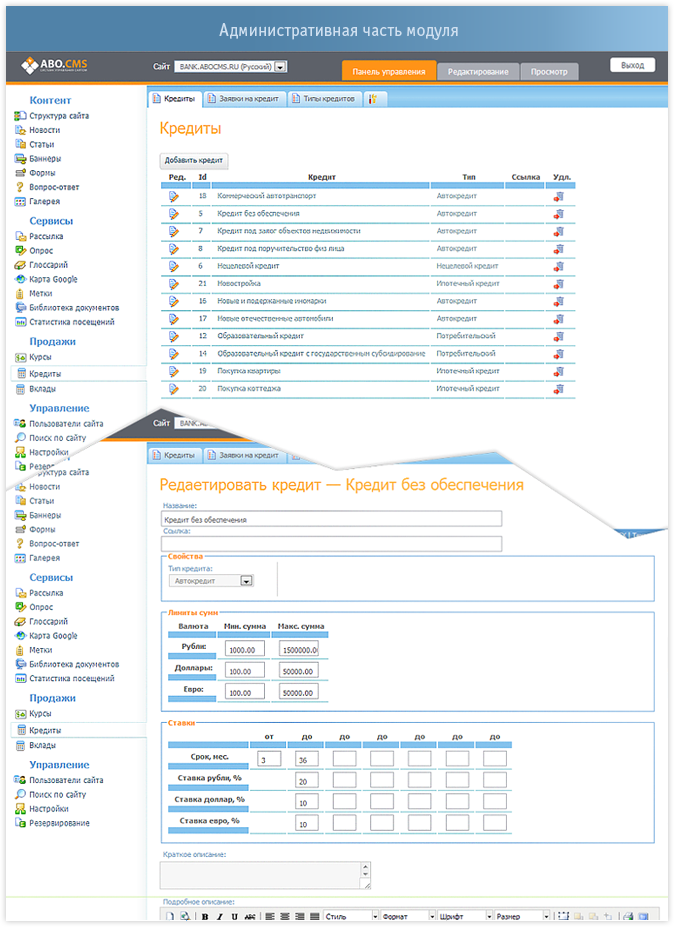Click the Выход button

tap(633, 65)
